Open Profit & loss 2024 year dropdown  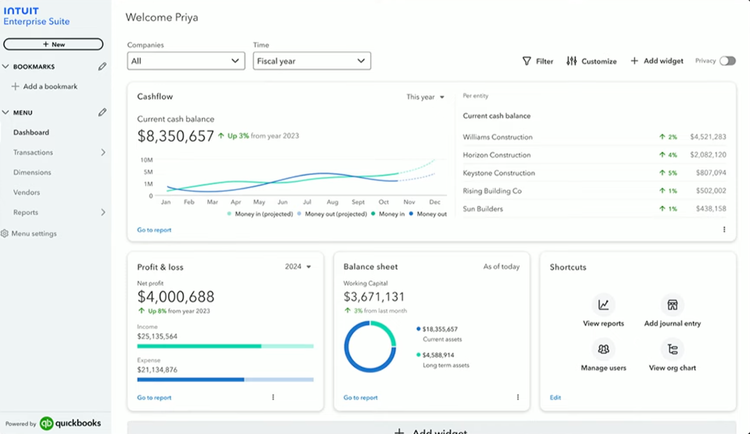point(298,267)
